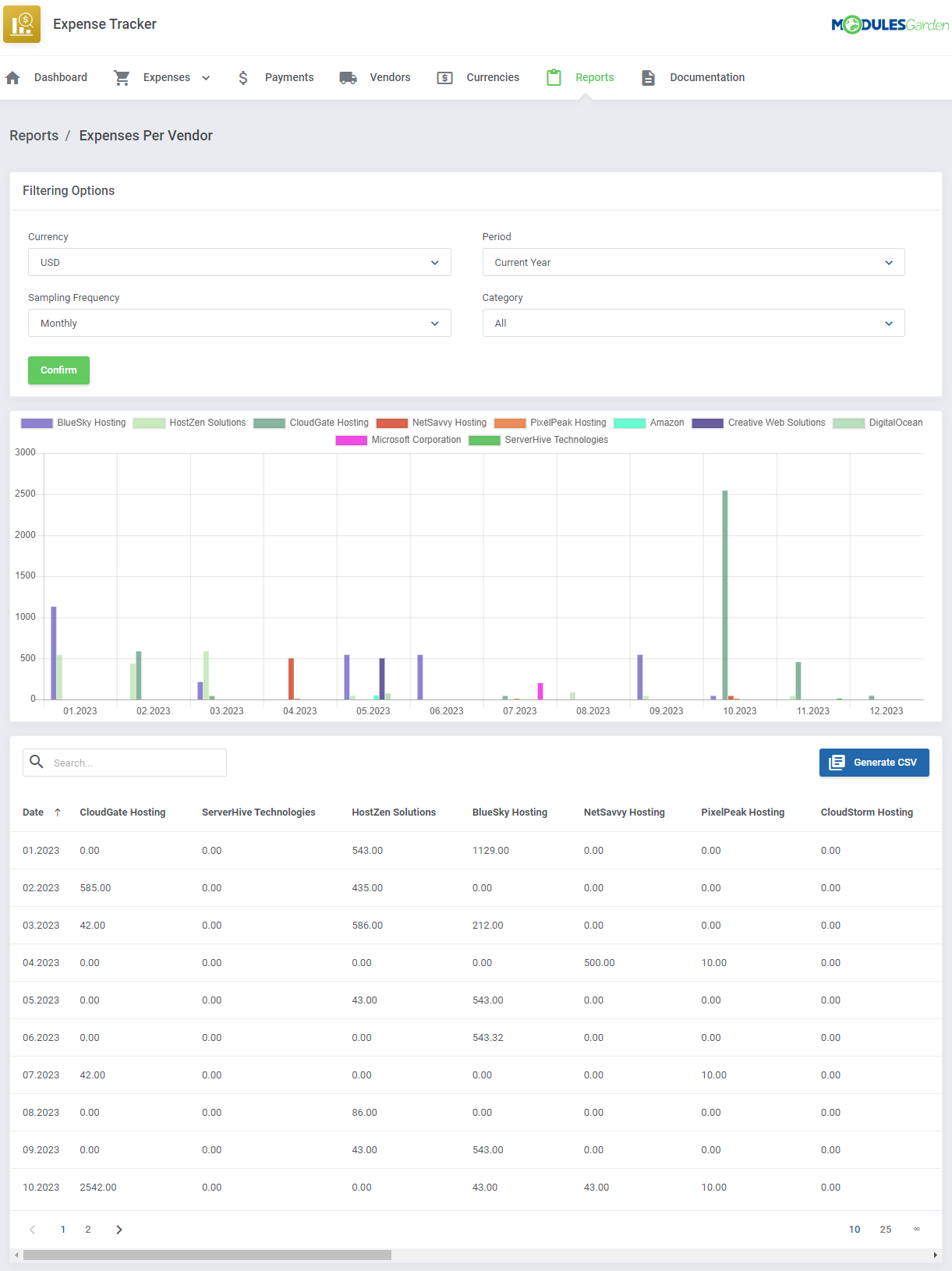The height and width of the screenshot is (1271, 952).
Task: Click the Dashboard home icon
Action: [x=12, y=78]
